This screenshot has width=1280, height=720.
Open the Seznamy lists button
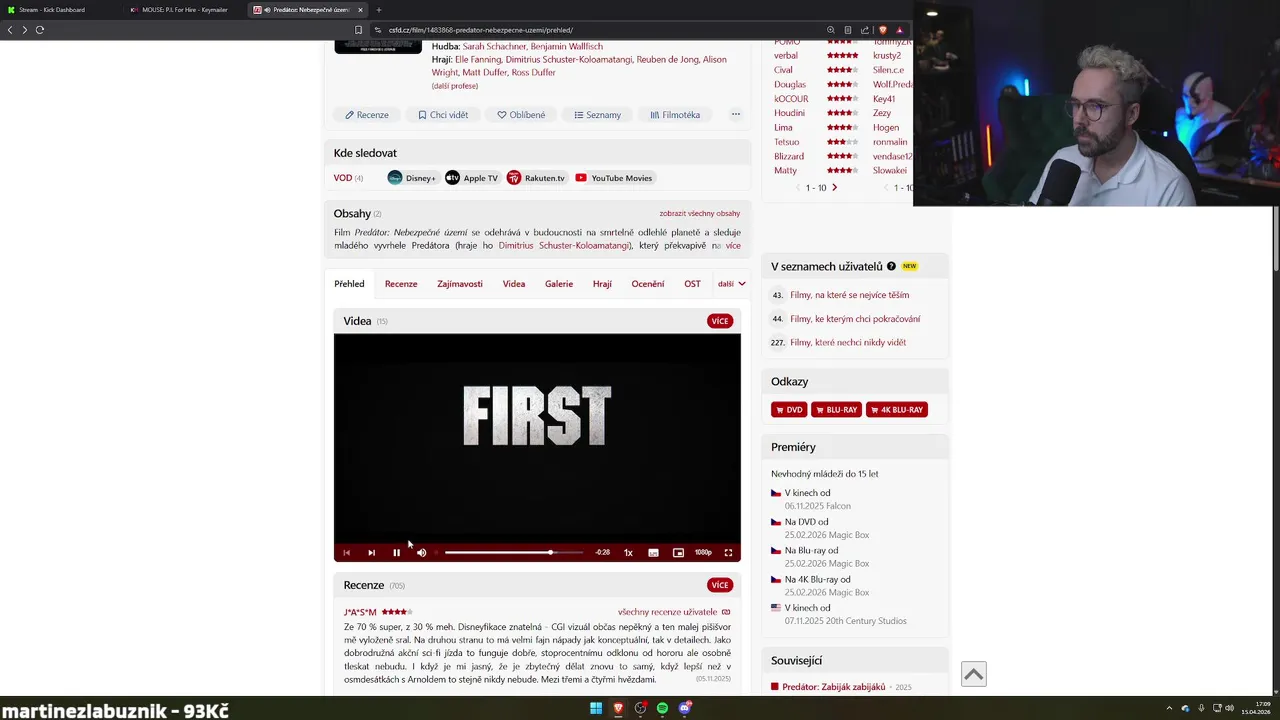click(x=597, y=115)
